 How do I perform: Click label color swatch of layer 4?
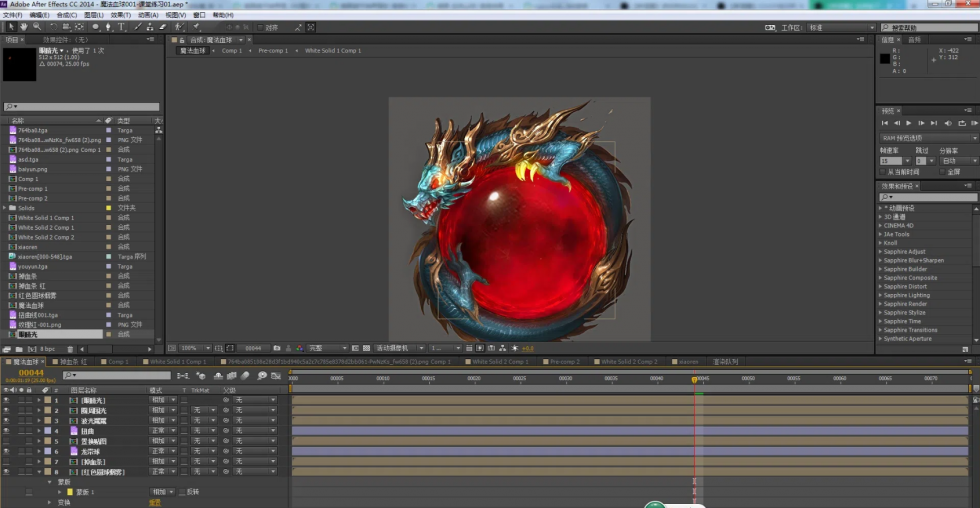coord(48,431)
